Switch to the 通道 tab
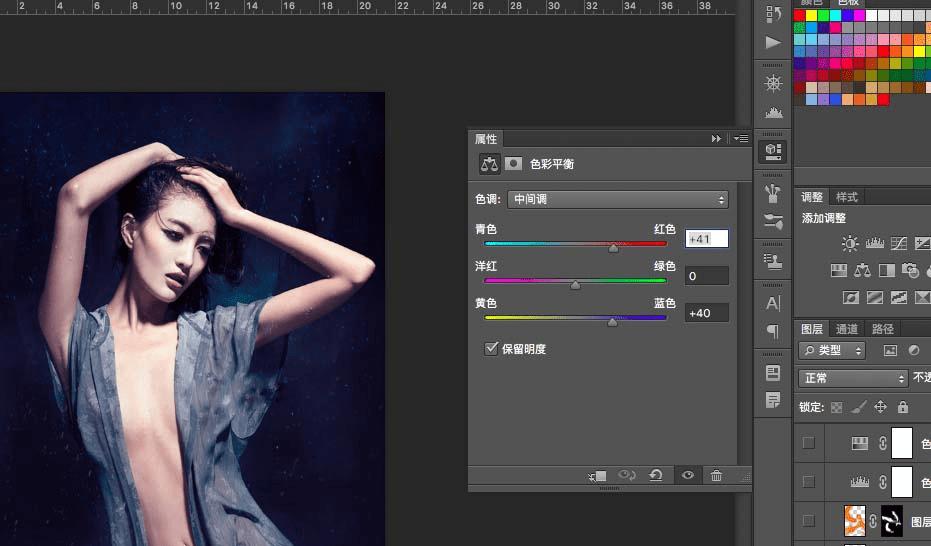 click(x=847, y=329)
